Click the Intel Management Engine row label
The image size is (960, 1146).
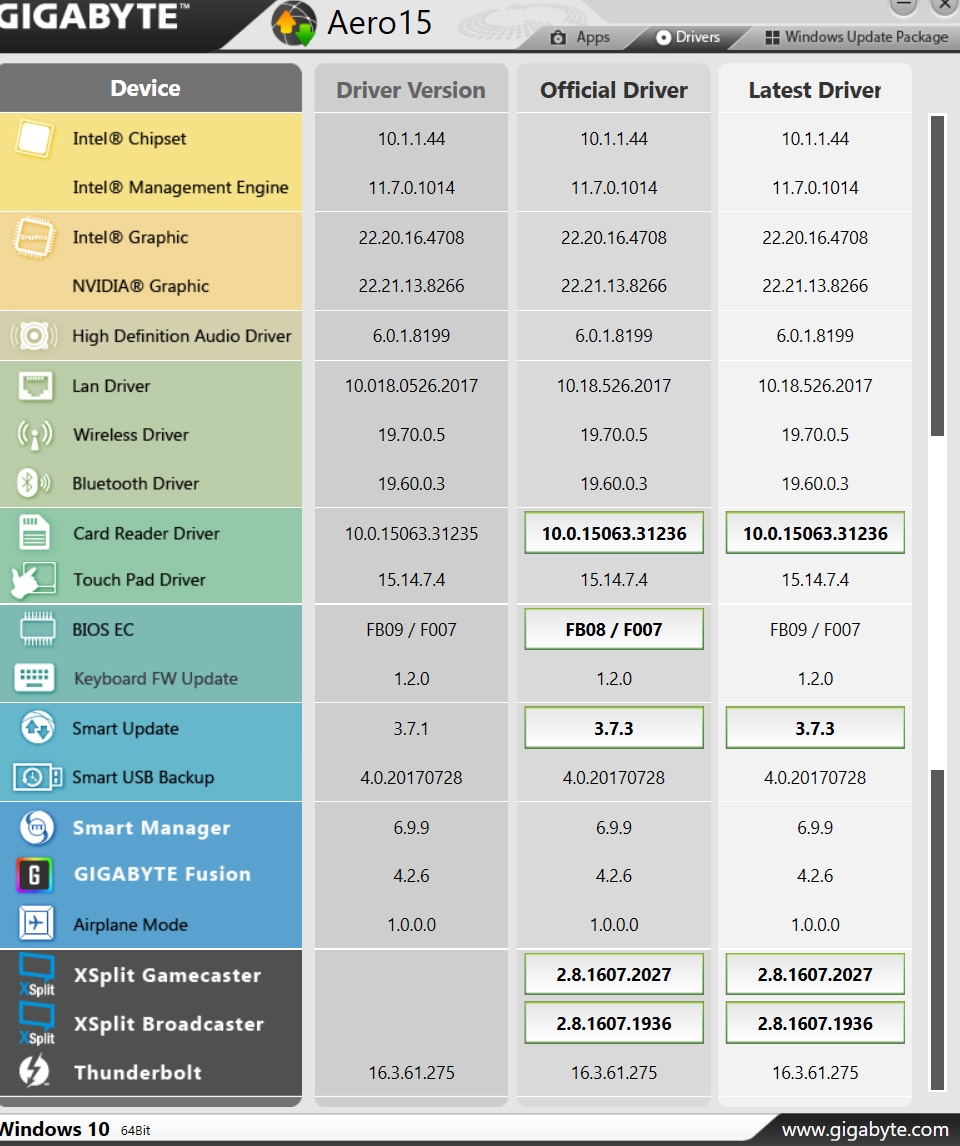[x=180, y=187]
